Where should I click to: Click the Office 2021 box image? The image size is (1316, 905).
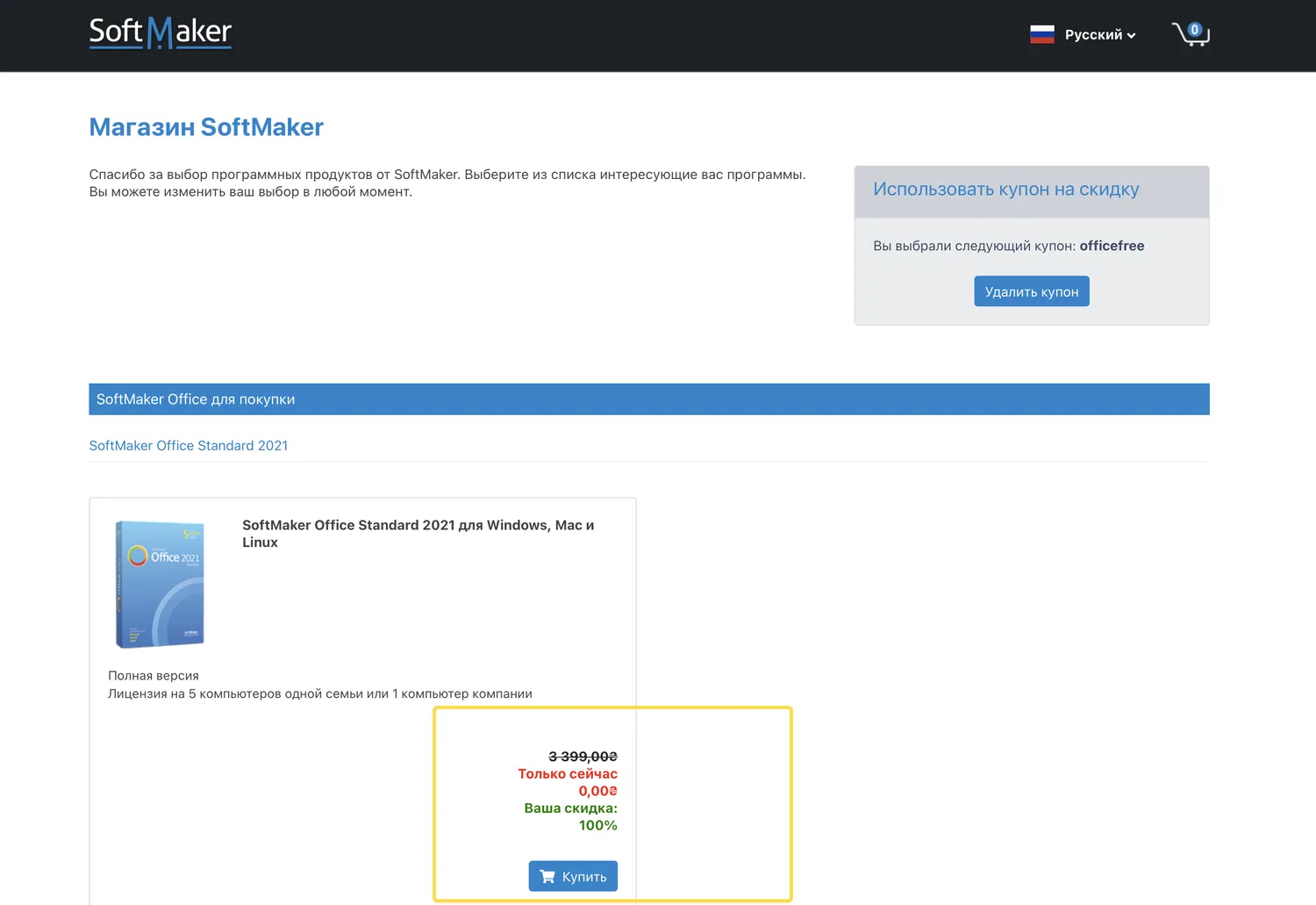pyautogui.click(x=160, y=584)
